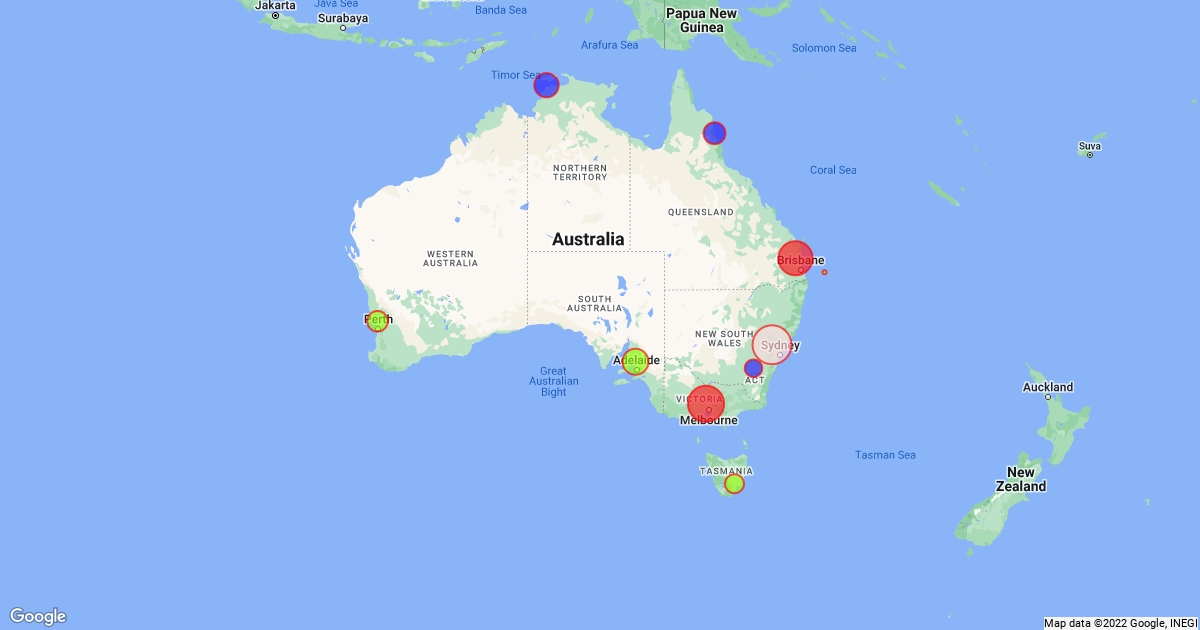Click the pale pink circle over Sydney
The image size is (1200, 630).
tap(772, 345)
